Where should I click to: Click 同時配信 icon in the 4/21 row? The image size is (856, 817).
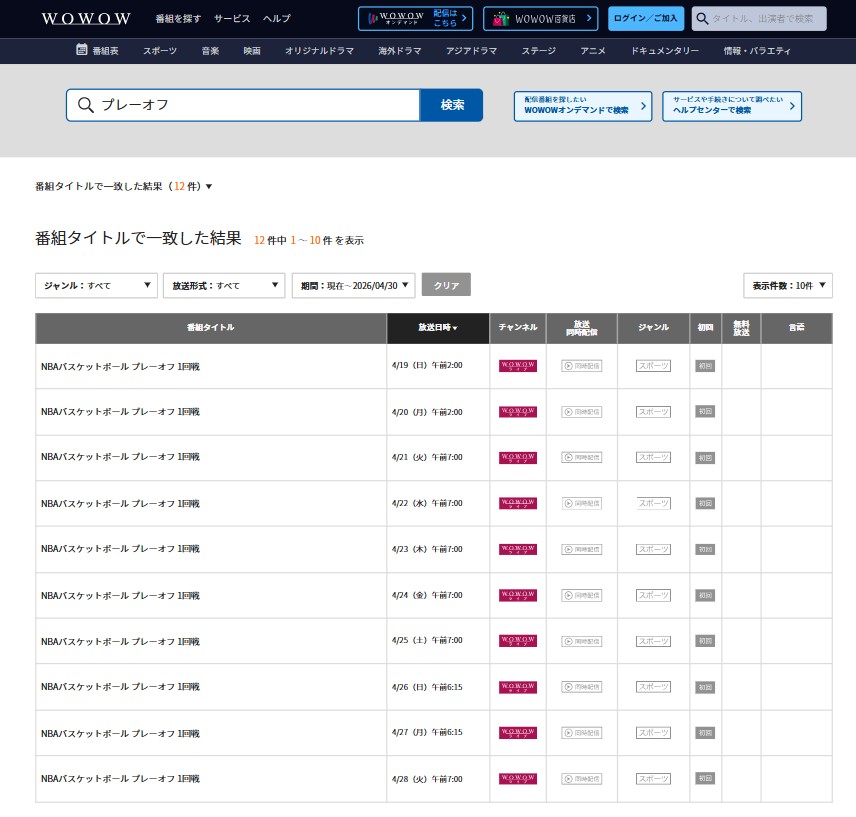click(x=581, y=458)
